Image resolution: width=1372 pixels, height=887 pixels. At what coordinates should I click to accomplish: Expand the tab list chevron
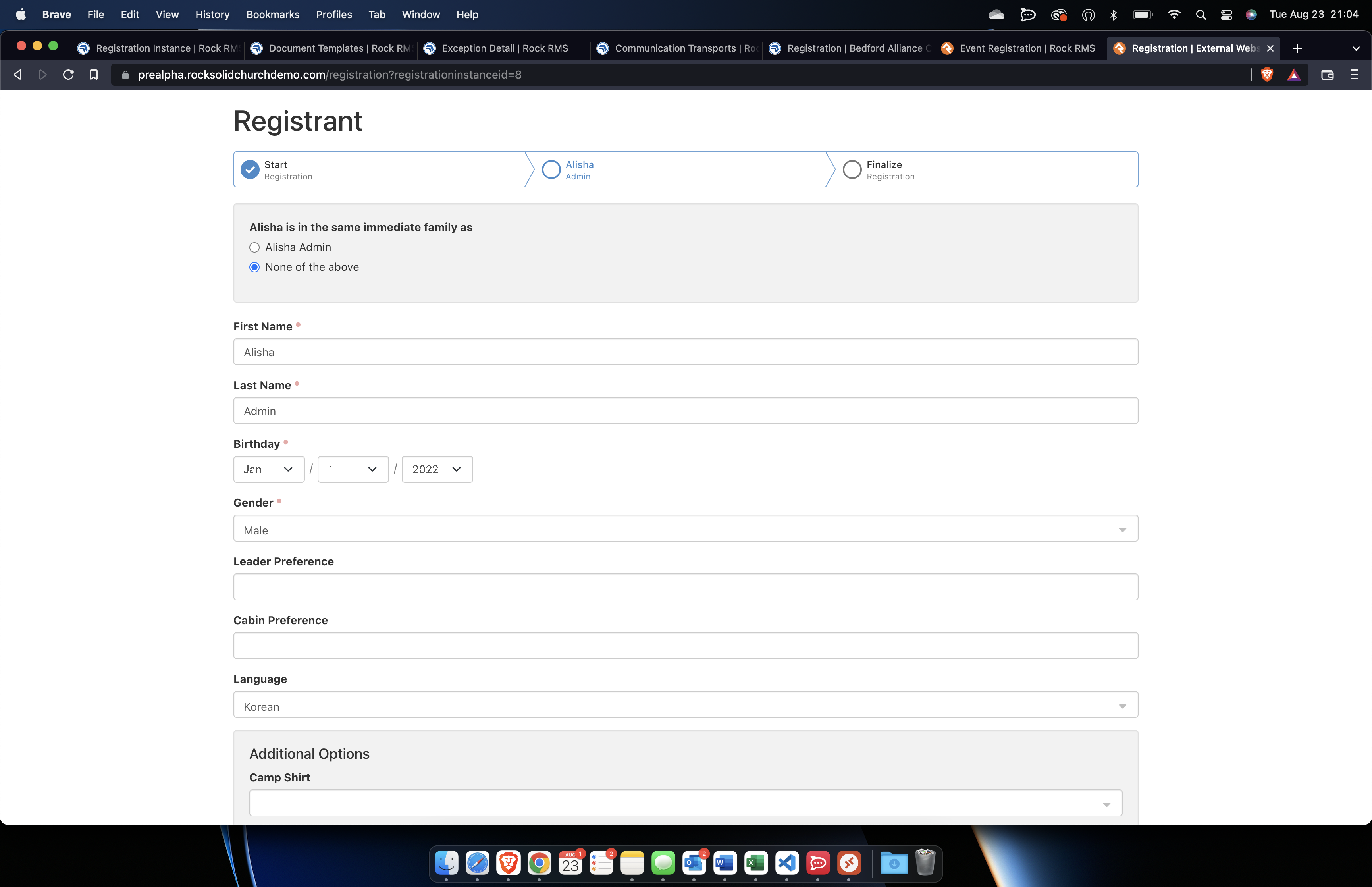coord(1355,48)
